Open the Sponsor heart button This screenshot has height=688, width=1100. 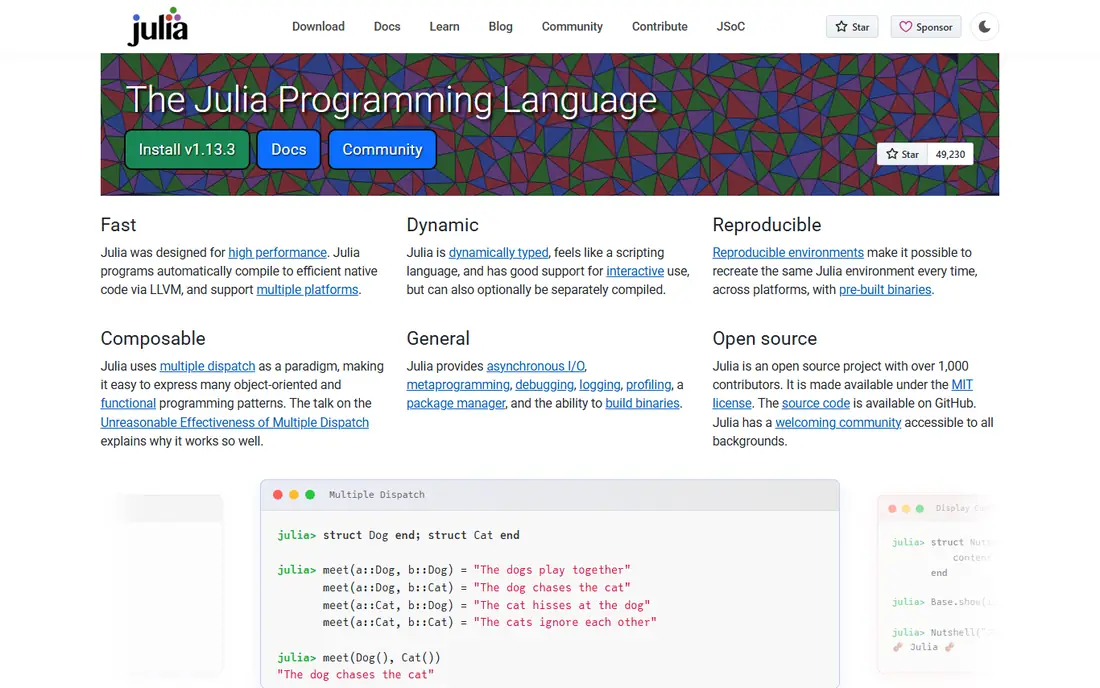click(x=925, y=27)
